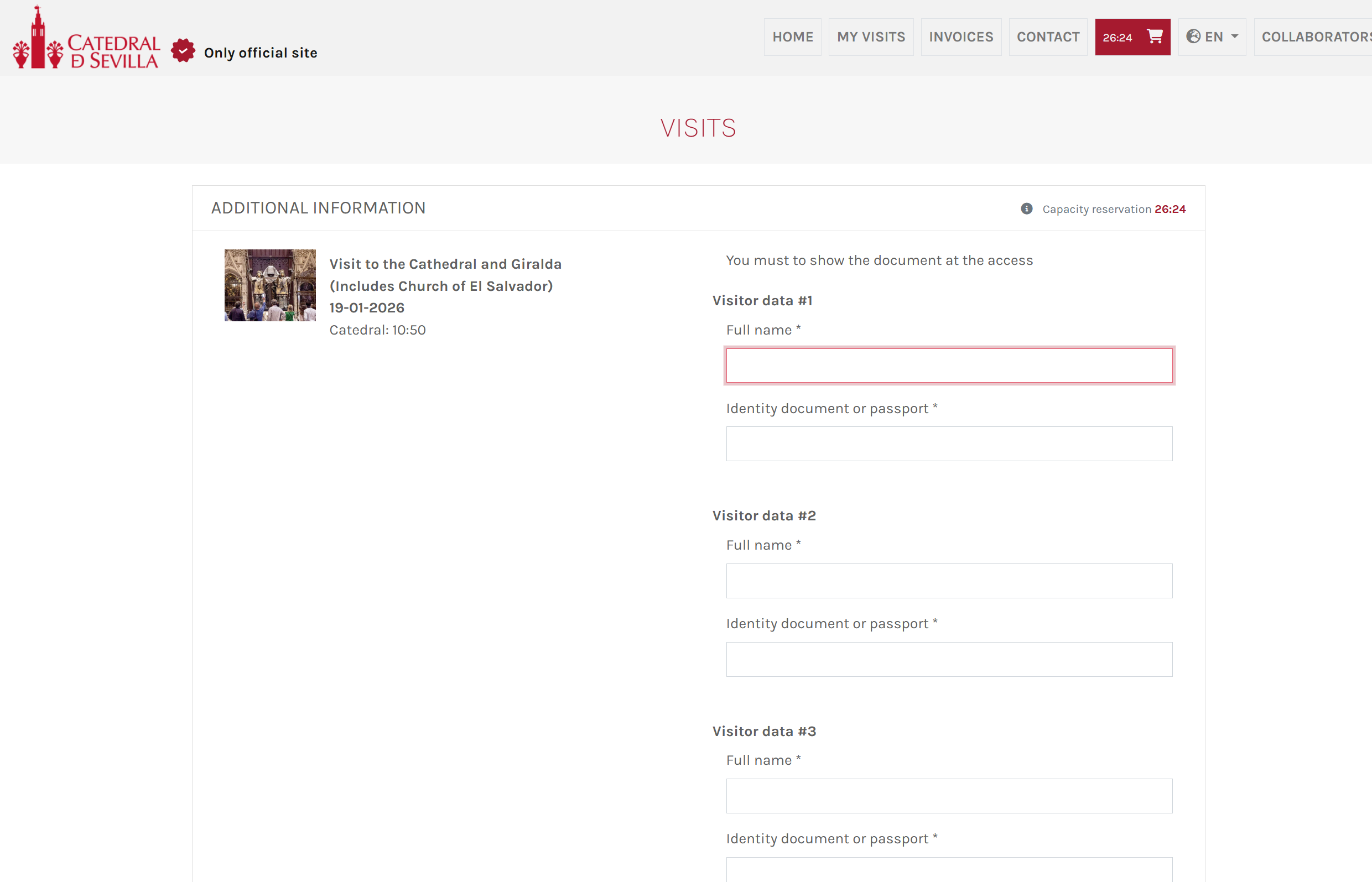Open the INVOICES section
1372x882 pixels.
(x=961, y=37)
